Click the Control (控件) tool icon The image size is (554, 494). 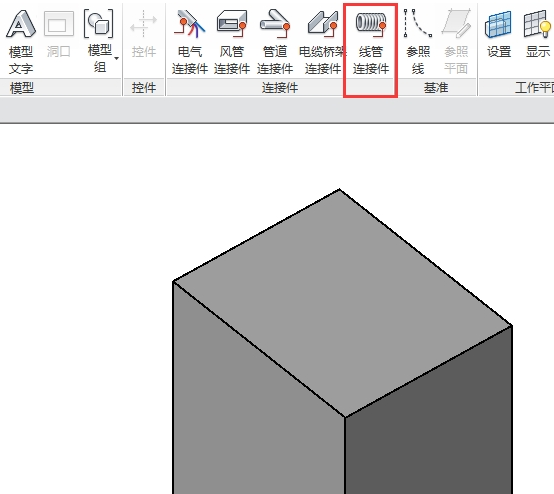[x=144, y=34]
